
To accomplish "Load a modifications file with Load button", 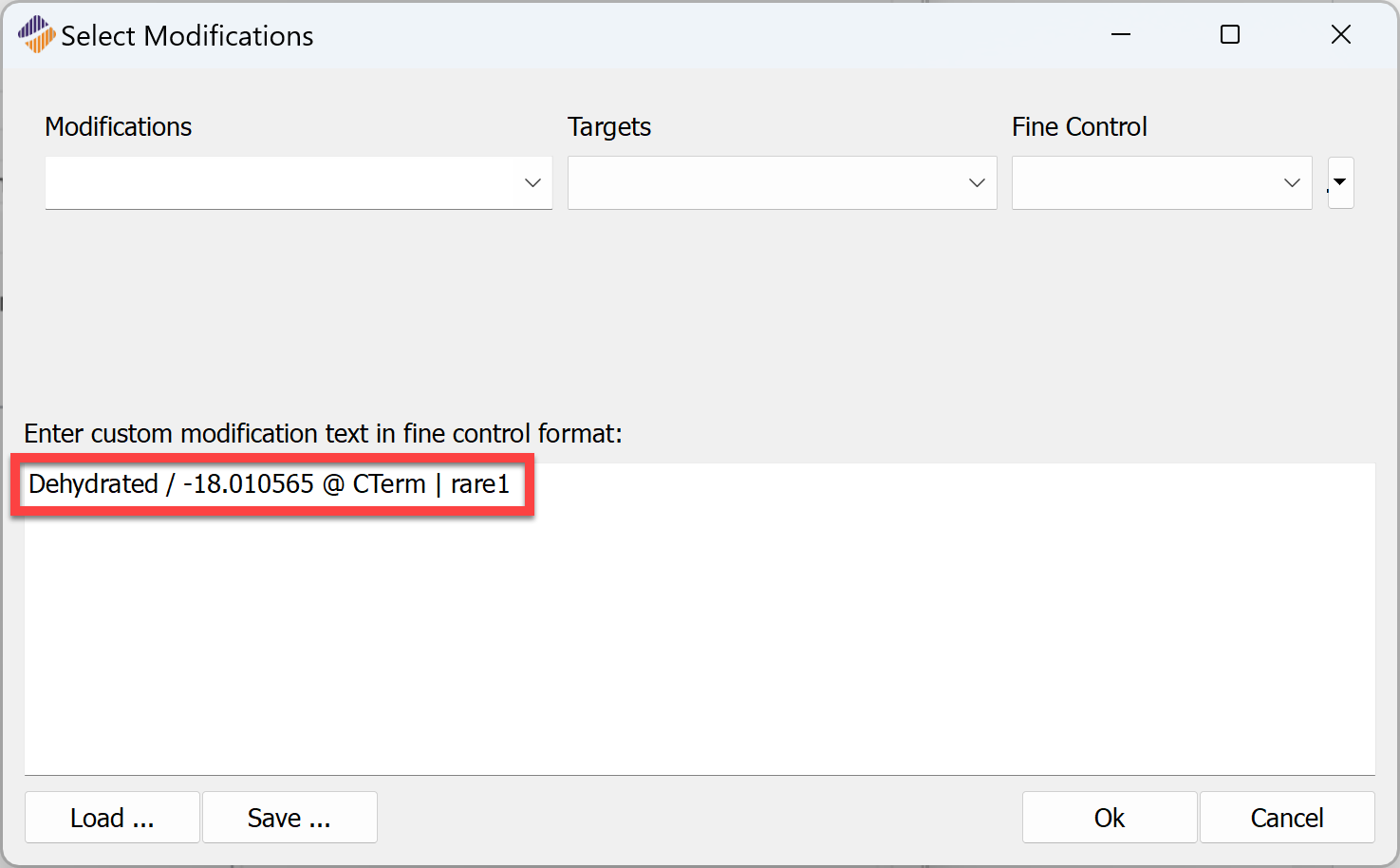I will [x=112, y=818].
